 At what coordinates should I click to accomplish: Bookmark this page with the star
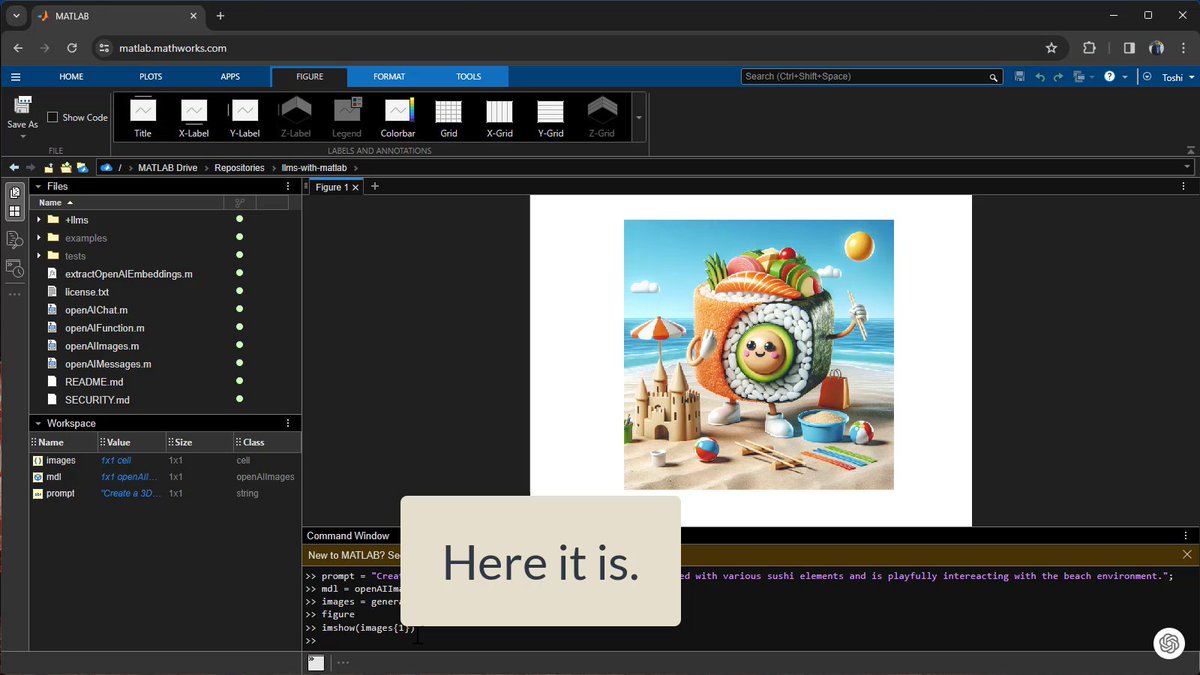pos(1051,47)
